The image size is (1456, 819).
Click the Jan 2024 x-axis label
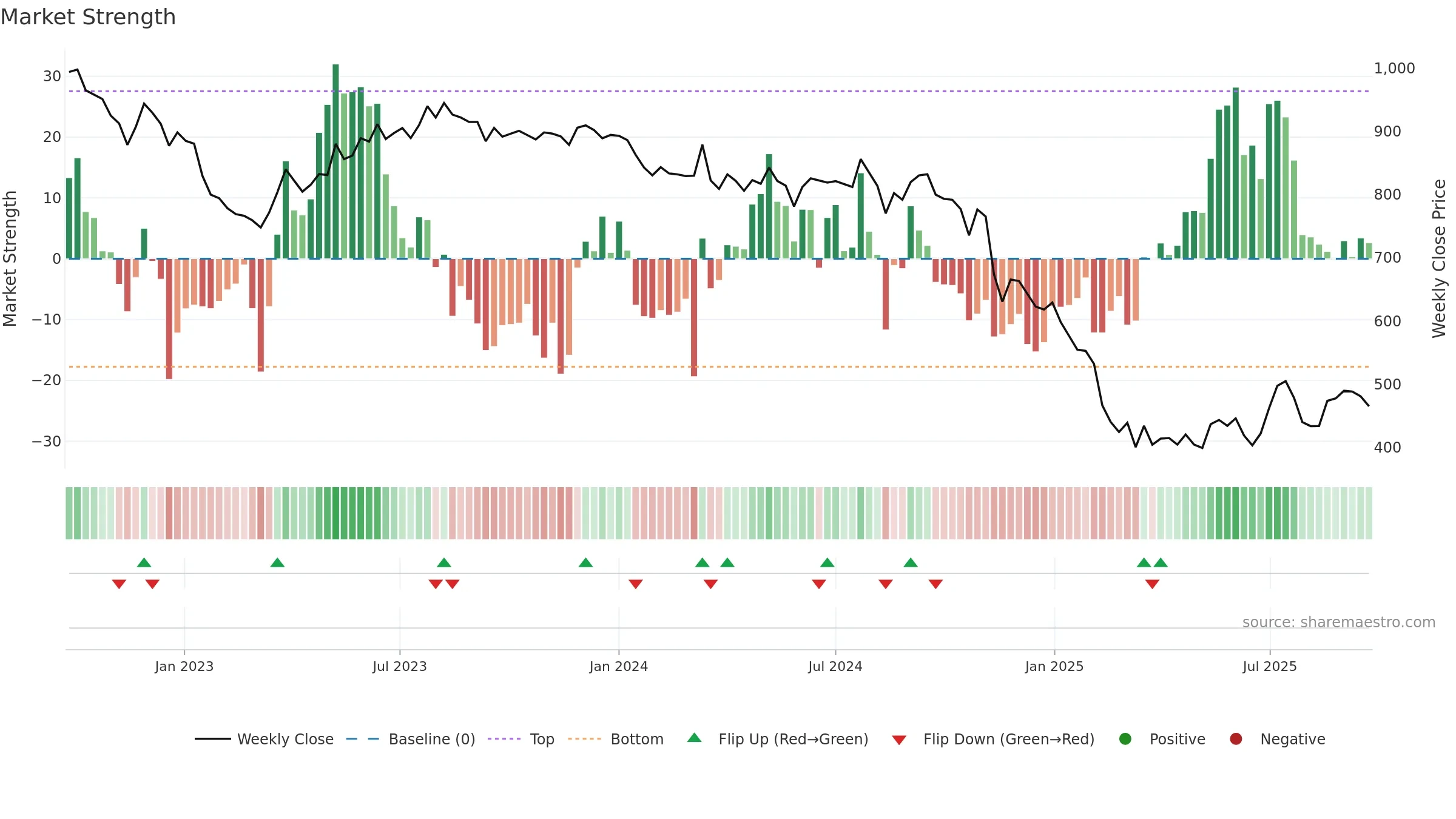tap(619, 666)
